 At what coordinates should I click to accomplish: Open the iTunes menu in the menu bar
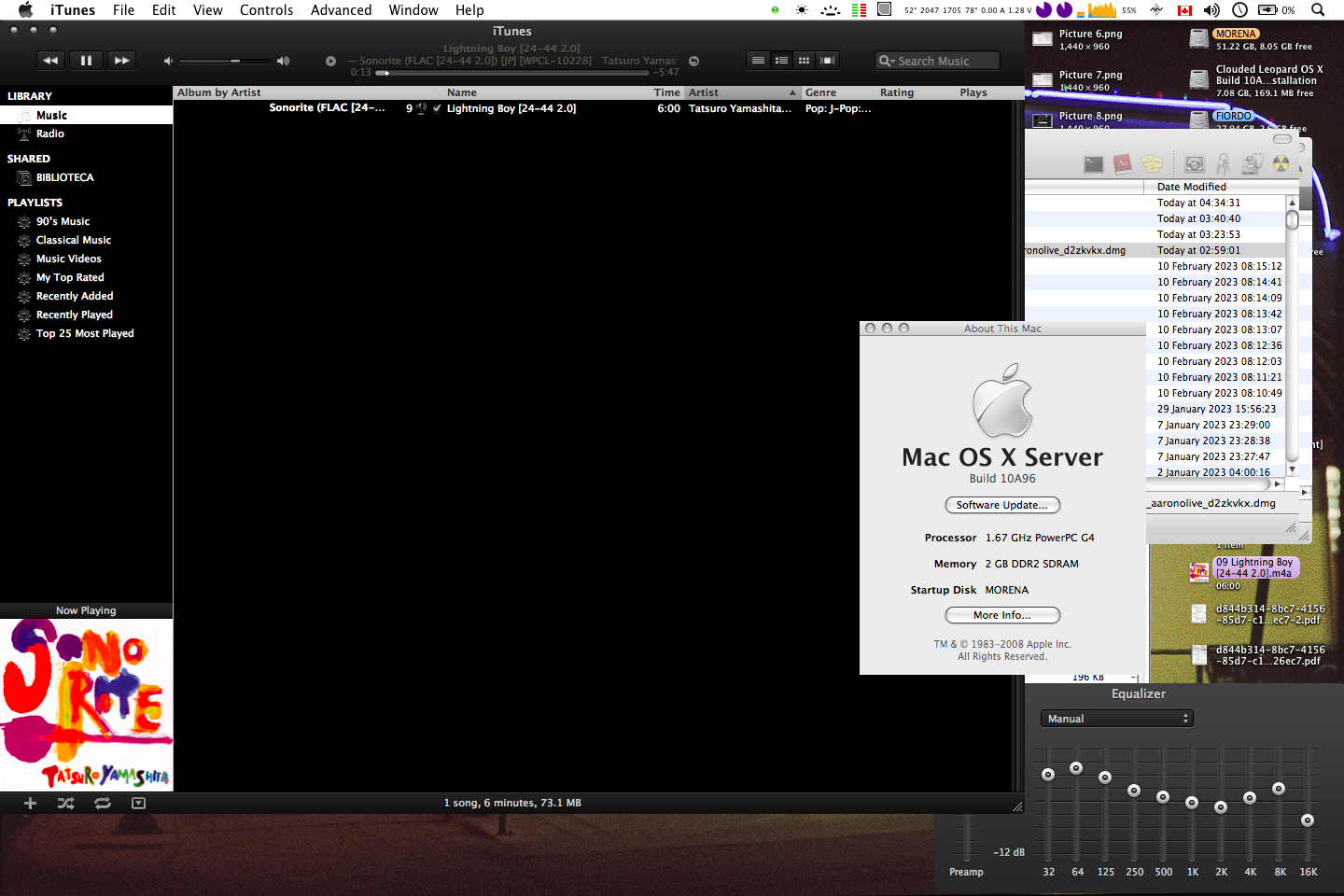(73, 10)
